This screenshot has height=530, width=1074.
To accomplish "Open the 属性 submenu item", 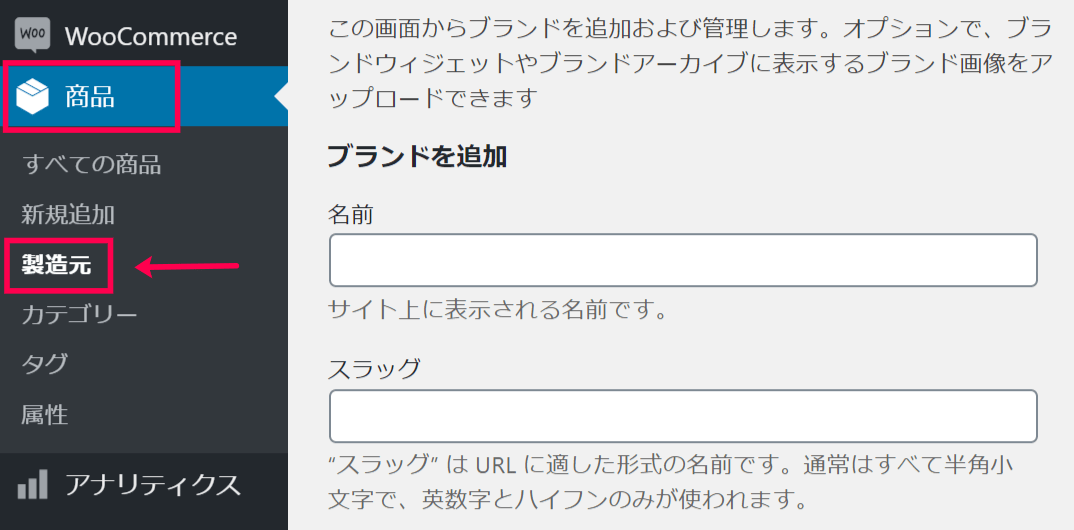I will pos(45,414).
